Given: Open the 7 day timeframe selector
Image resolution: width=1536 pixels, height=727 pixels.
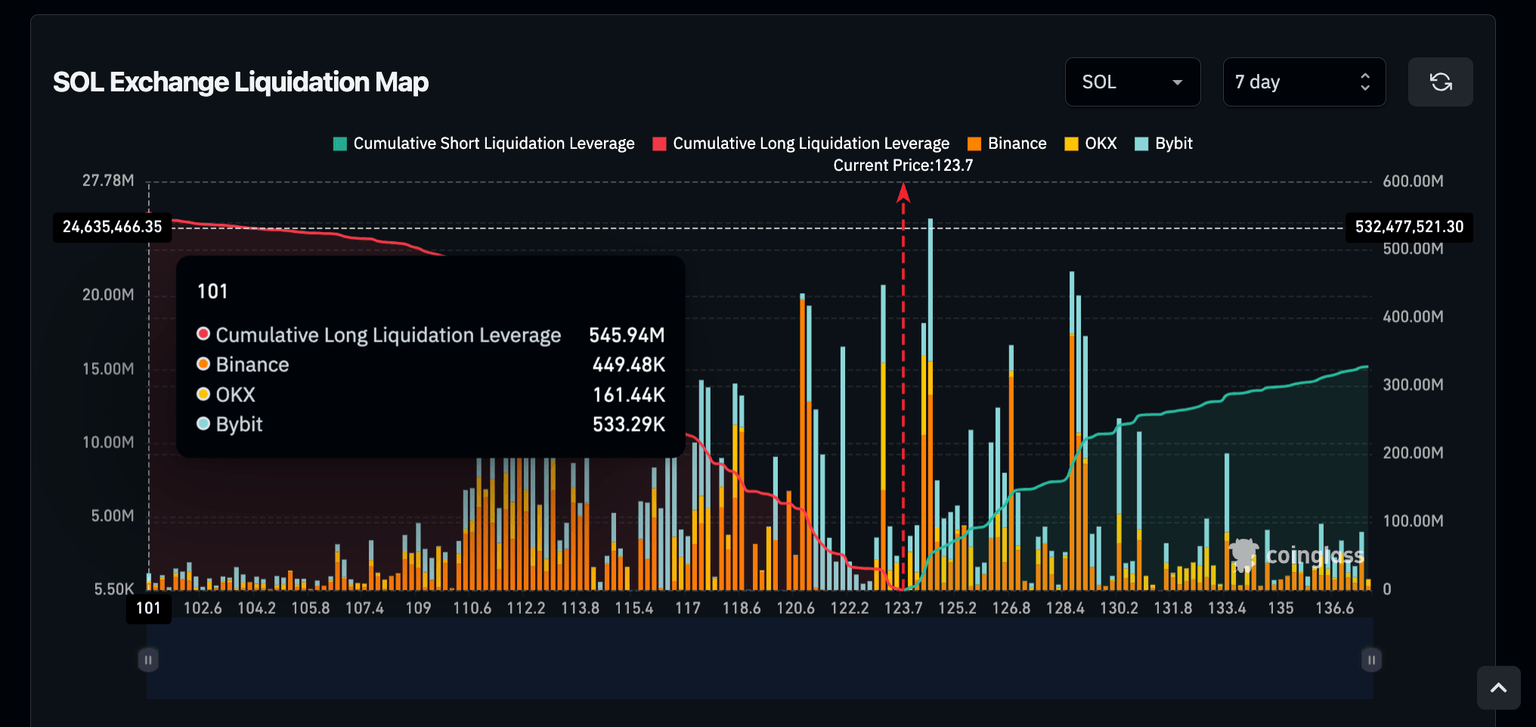Looking at the screenshot, I should pyautogui.click(x=1304, y=82).
